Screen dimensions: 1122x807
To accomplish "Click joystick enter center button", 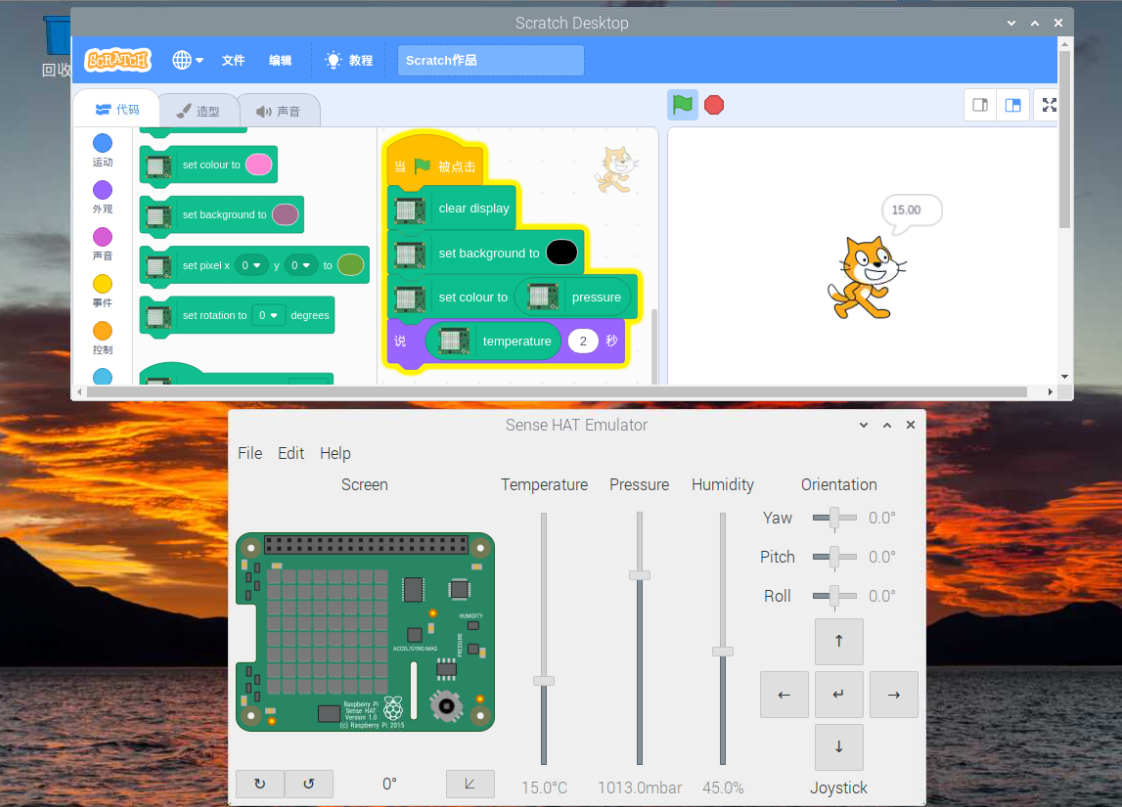I will [x=839, y=695].
